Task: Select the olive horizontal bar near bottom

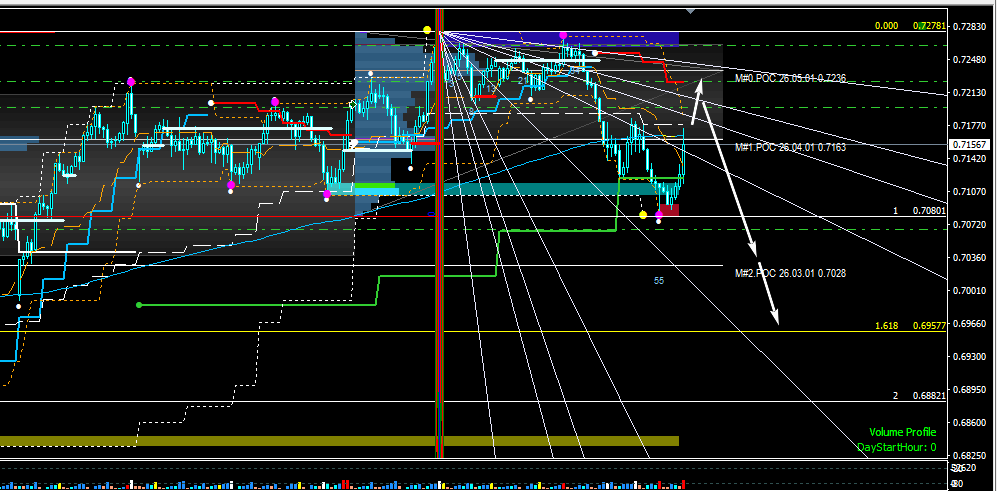Action: point(340,441)
